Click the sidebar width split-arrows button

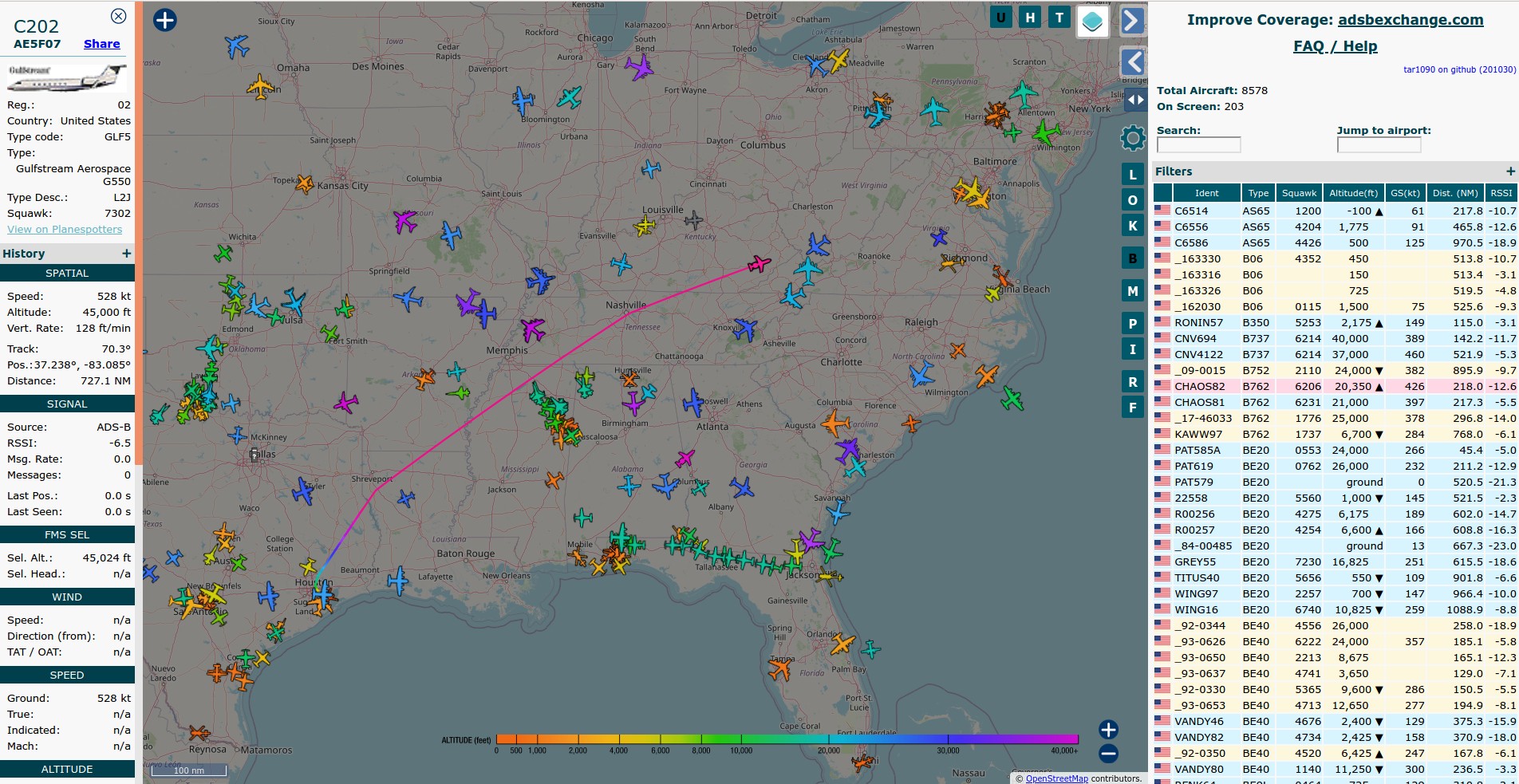coord(1135,100)
